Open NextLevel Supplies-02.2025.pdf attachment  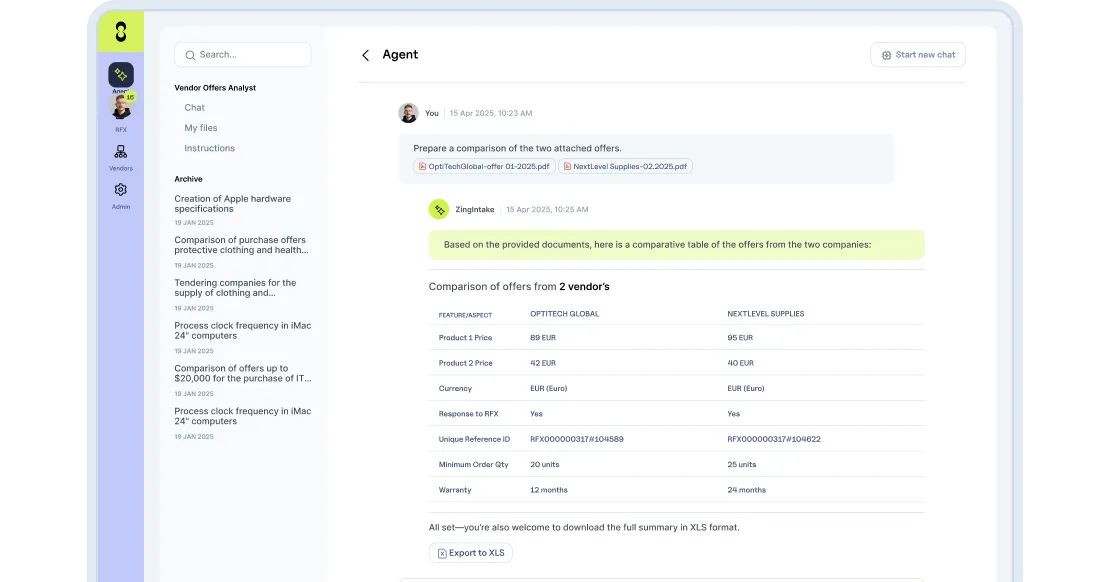626,166
